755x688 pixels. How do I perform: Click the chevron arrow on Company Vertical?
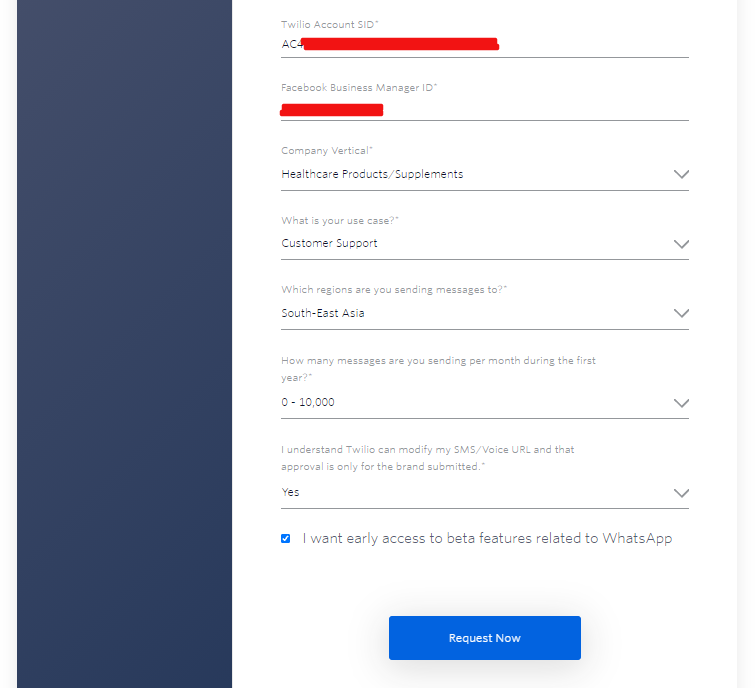[x=681, y=174]
